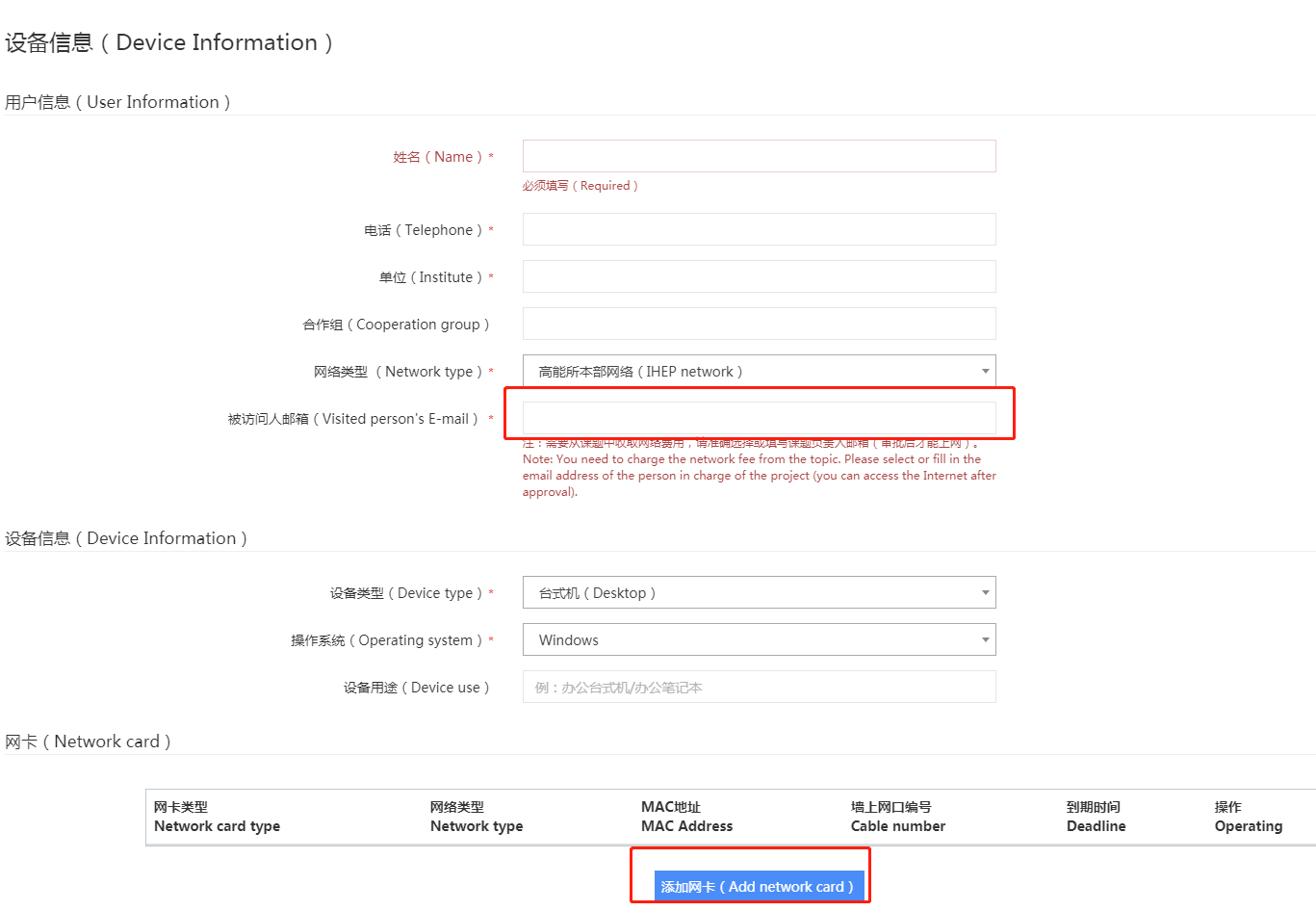Click the Name input field
Viewport: 1316px width, 911px height.
pyautogui.click(x=759, y=156)
